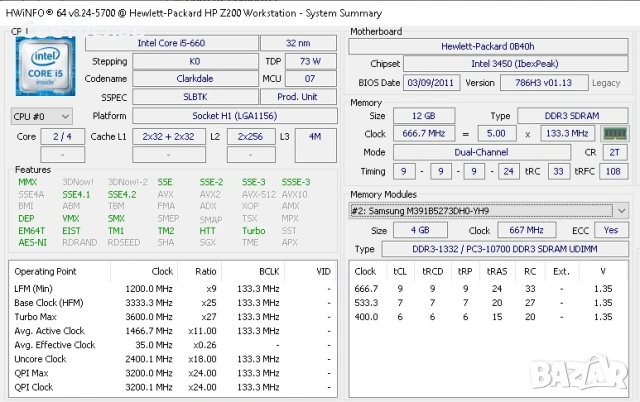Click the module size 4 GB field
Viewport: 640px width, 402px height.
pos(420,230)
